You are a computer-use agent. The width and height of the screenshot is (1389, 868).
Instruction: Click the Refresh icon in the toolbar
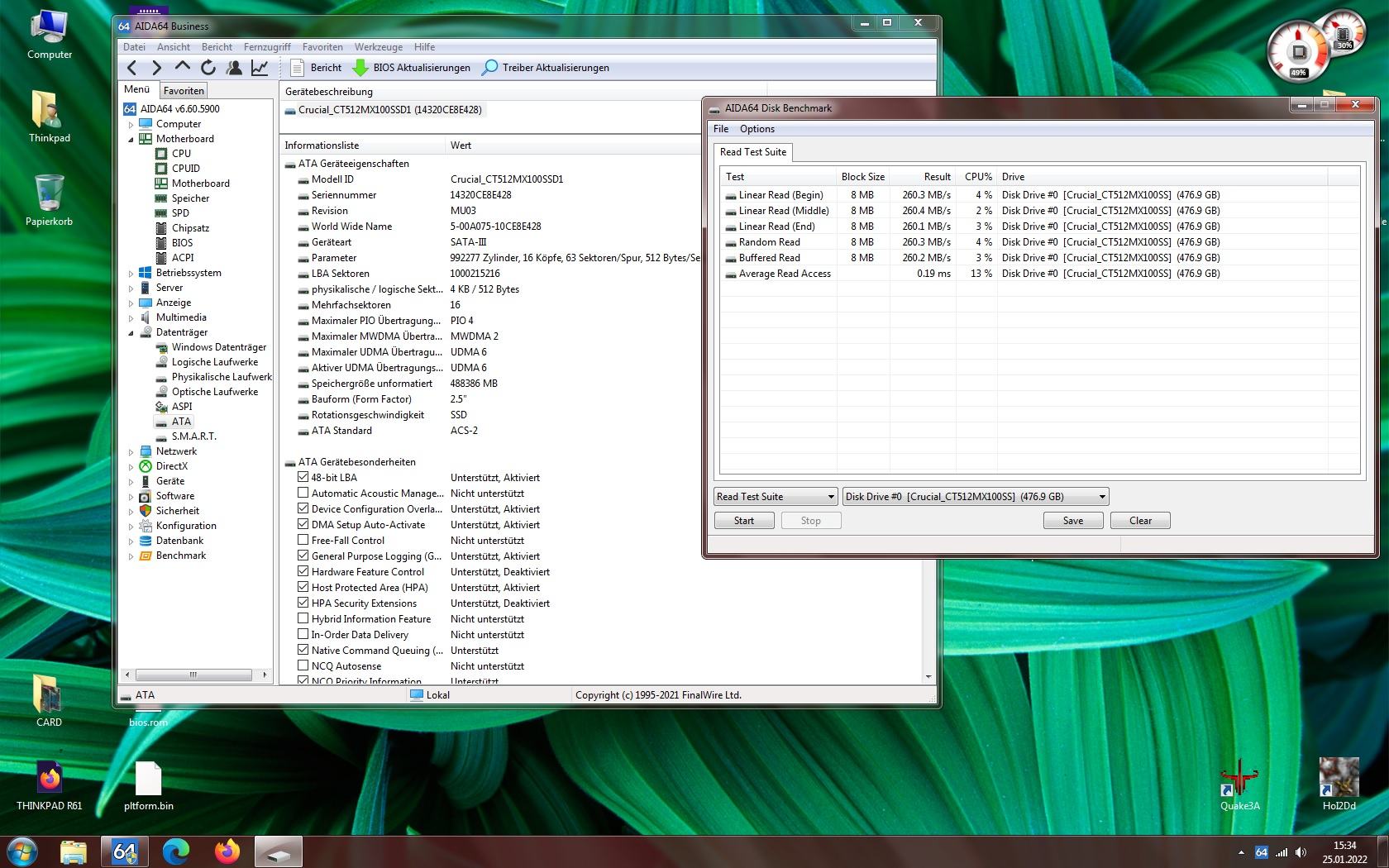coord(208,68)
